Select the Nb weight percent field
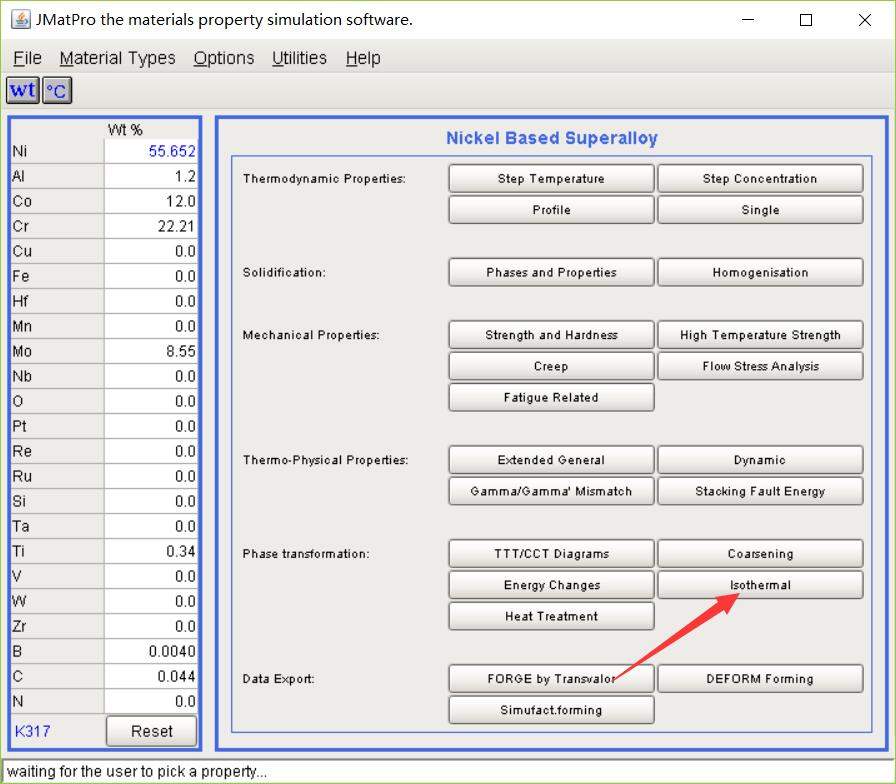The height and width of the screenshot is (784, 896). [x=151, y=376]
